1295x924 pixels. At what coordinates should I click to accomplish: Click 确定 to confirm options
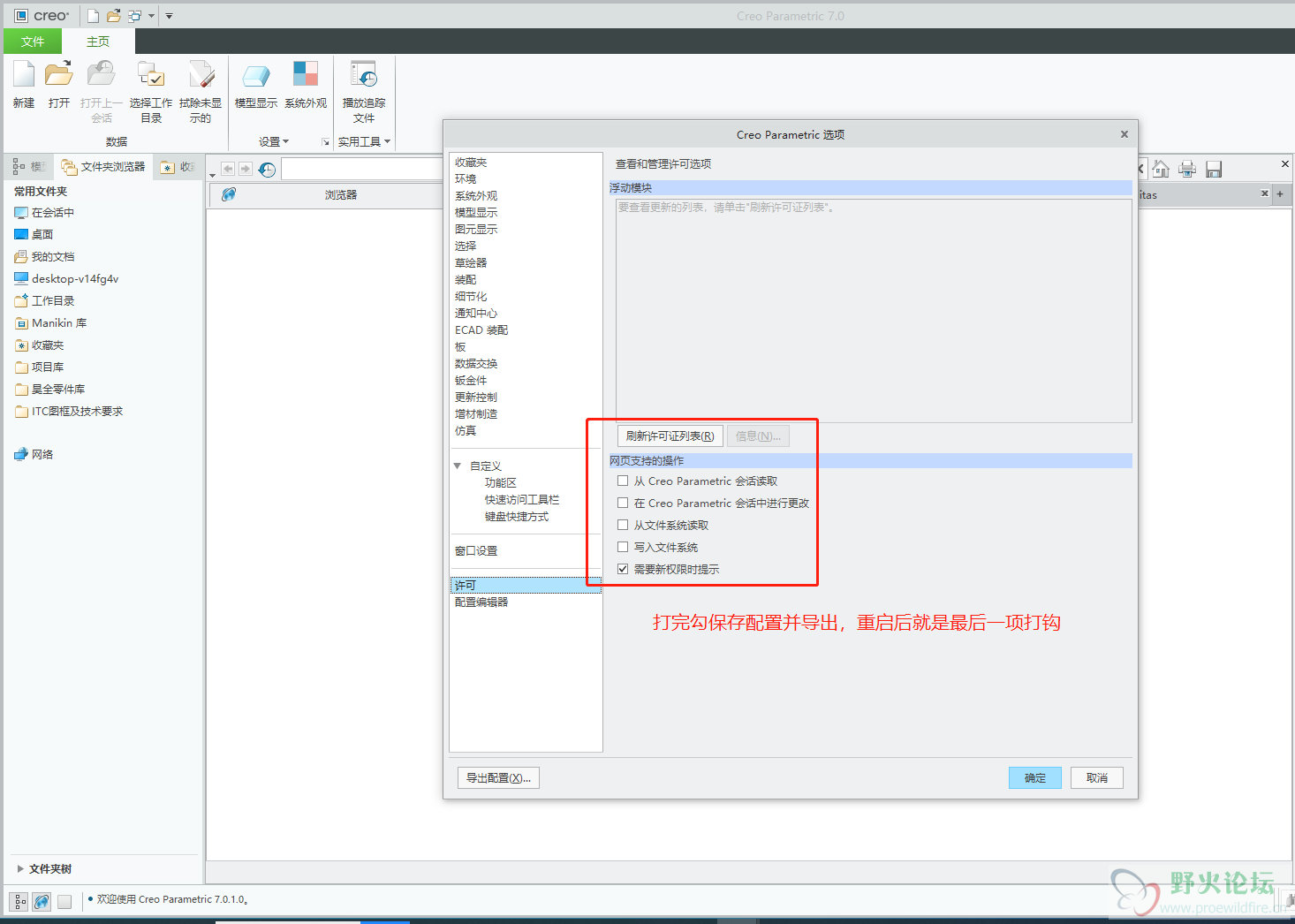(1035, 777)
